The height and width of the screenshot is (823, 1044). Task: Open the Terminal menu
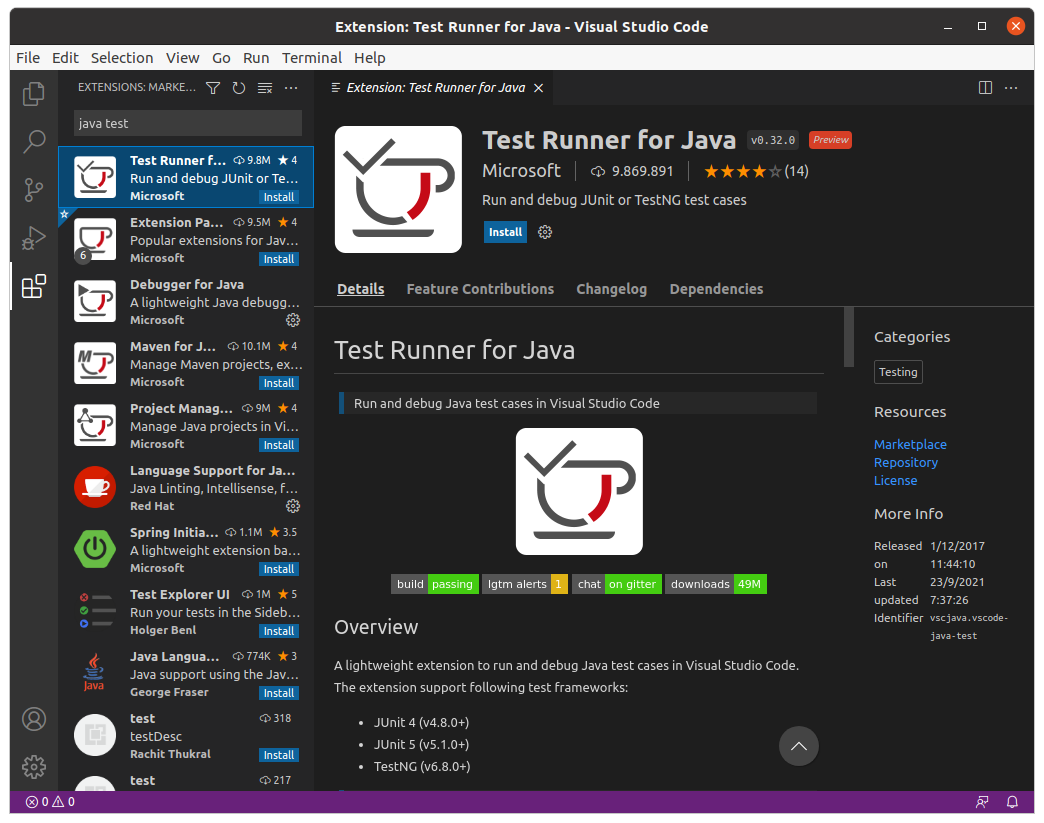[311, 57]
